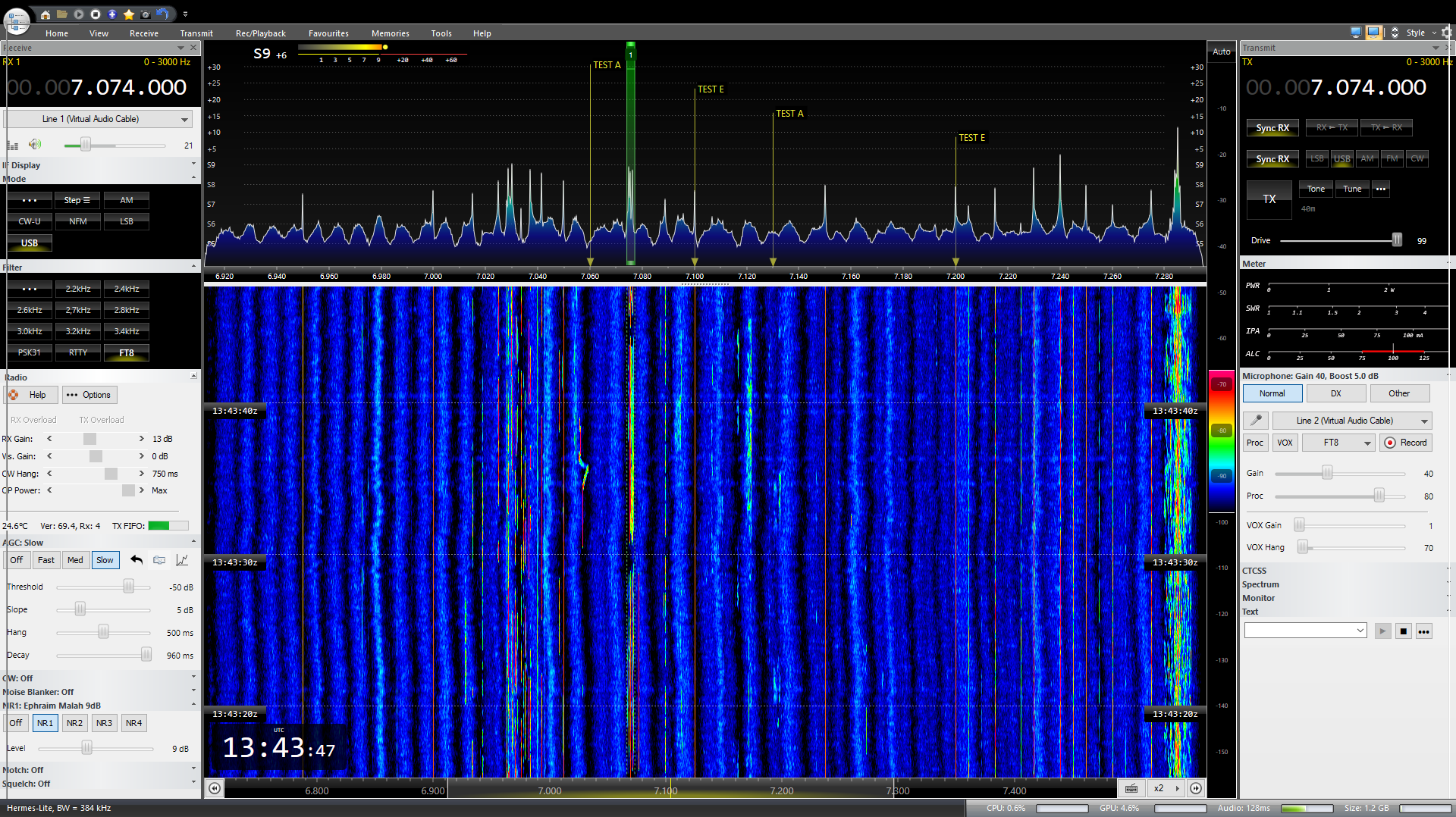The image size is (1456, 817).
Task: Click the microphone icon button
Action: (1256, 421)
